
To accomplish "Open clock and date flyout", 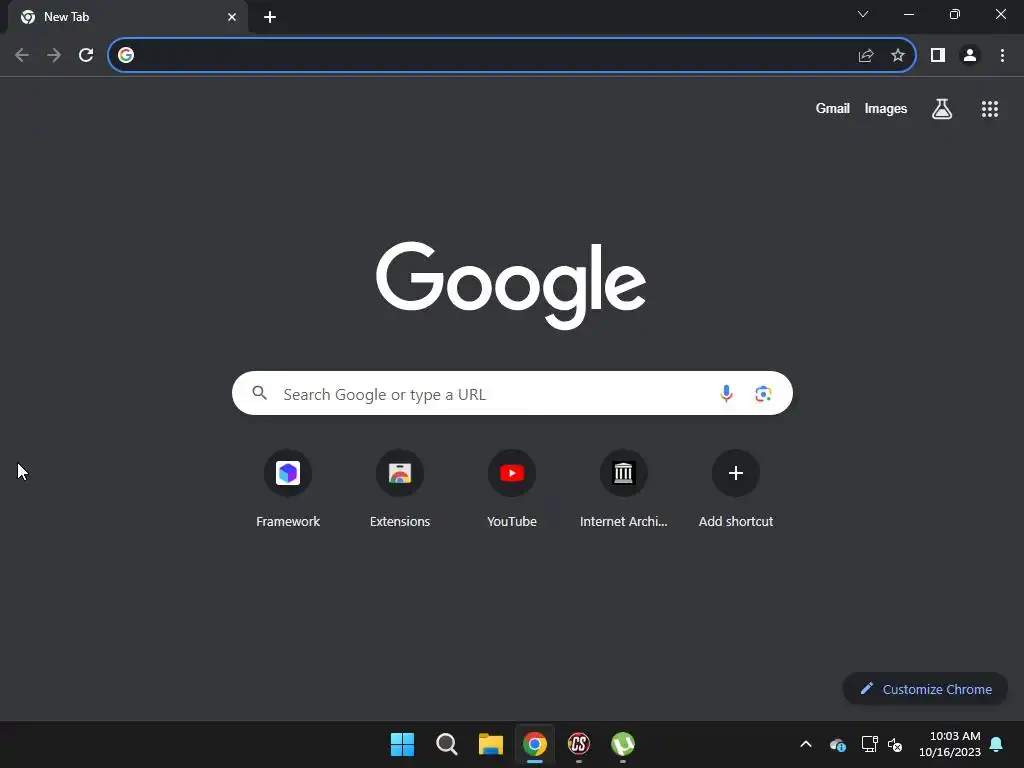I will 950,744.
